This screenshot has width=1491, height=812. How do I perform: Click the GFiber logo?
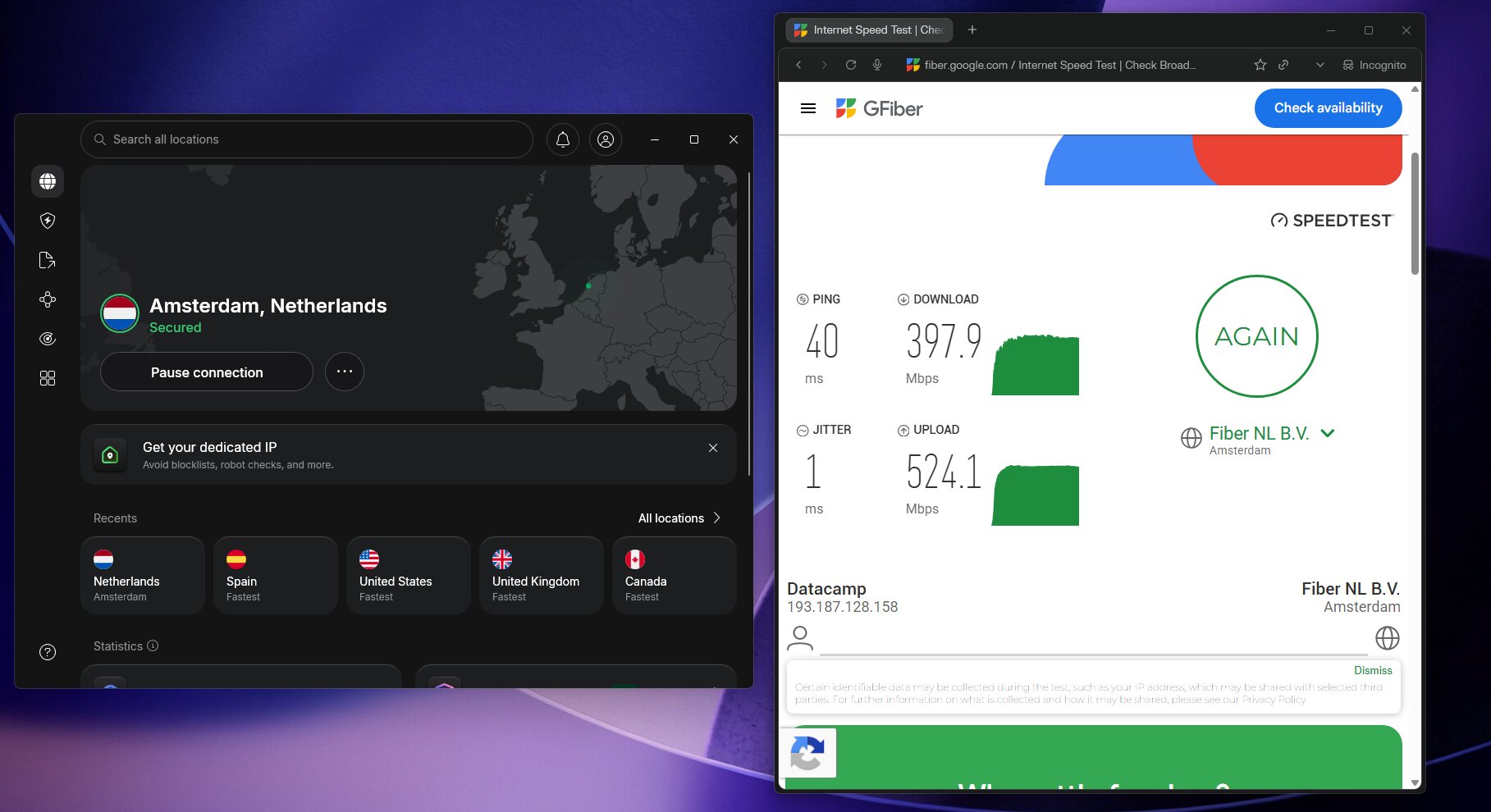pyautogui.click(x=879, y=108)
